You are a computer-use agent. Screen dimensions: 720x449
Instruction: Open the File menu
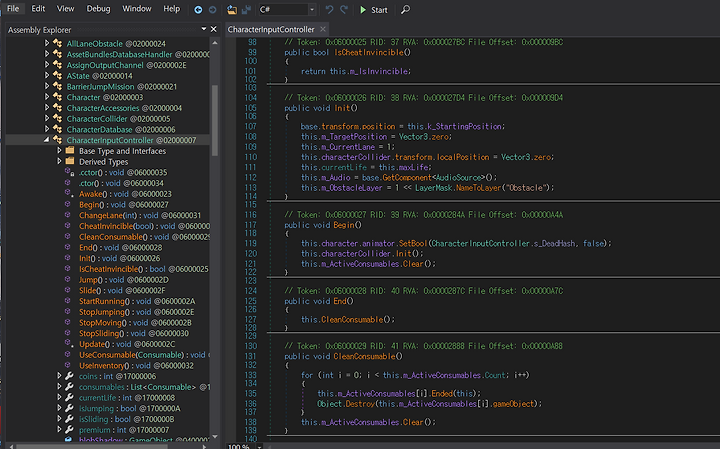(13, 9)
